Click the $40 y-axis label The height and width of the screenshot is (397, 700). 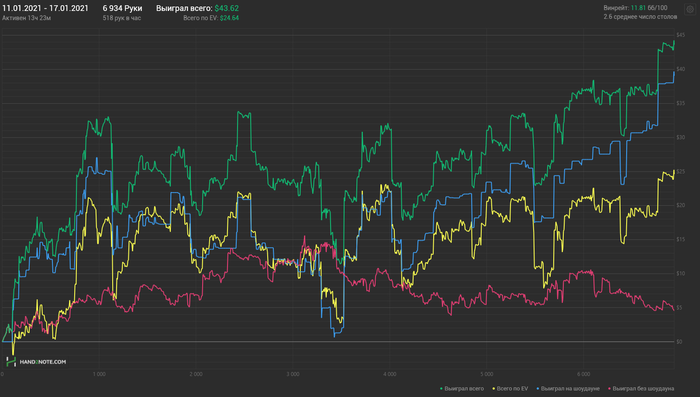[680, 69]
